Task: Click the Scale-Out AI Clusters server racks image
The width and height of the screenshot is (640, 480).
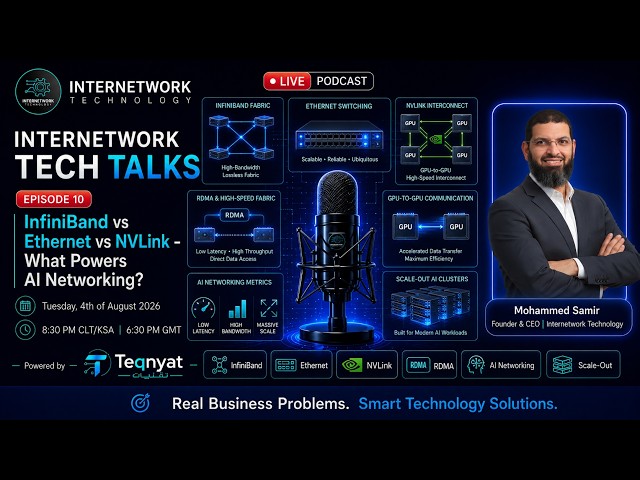Action: click(x=430, y=305)
